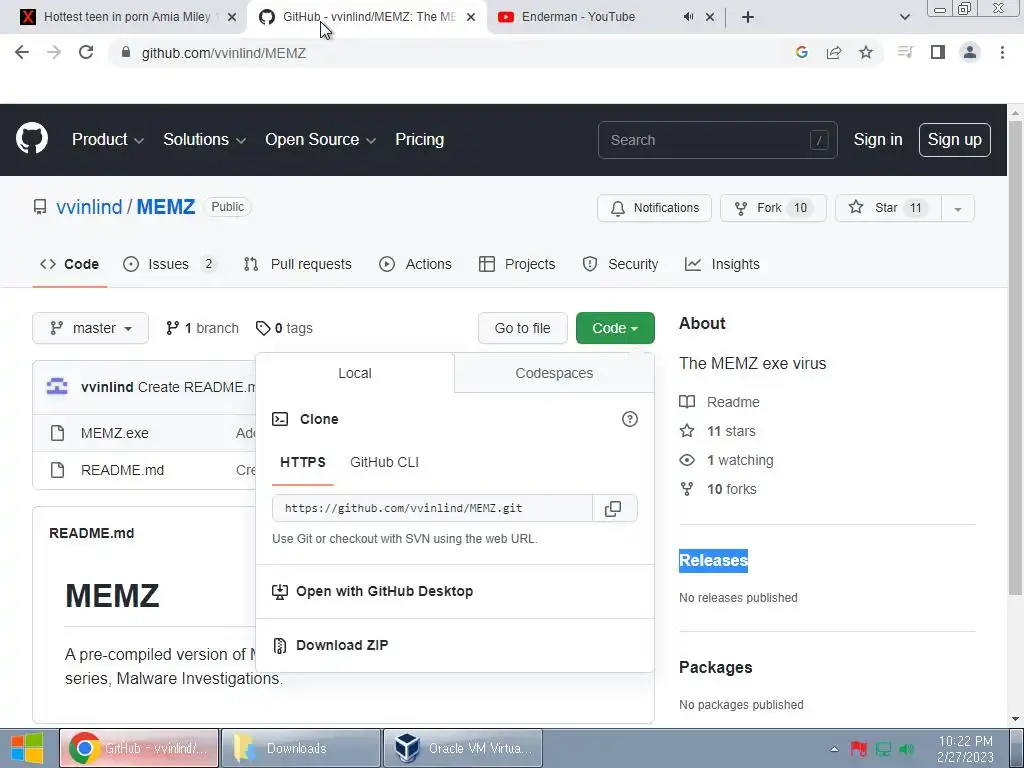This screenshot has height=768, width=1024.
Task: Open new browser tab
Action: click(748, 17)
